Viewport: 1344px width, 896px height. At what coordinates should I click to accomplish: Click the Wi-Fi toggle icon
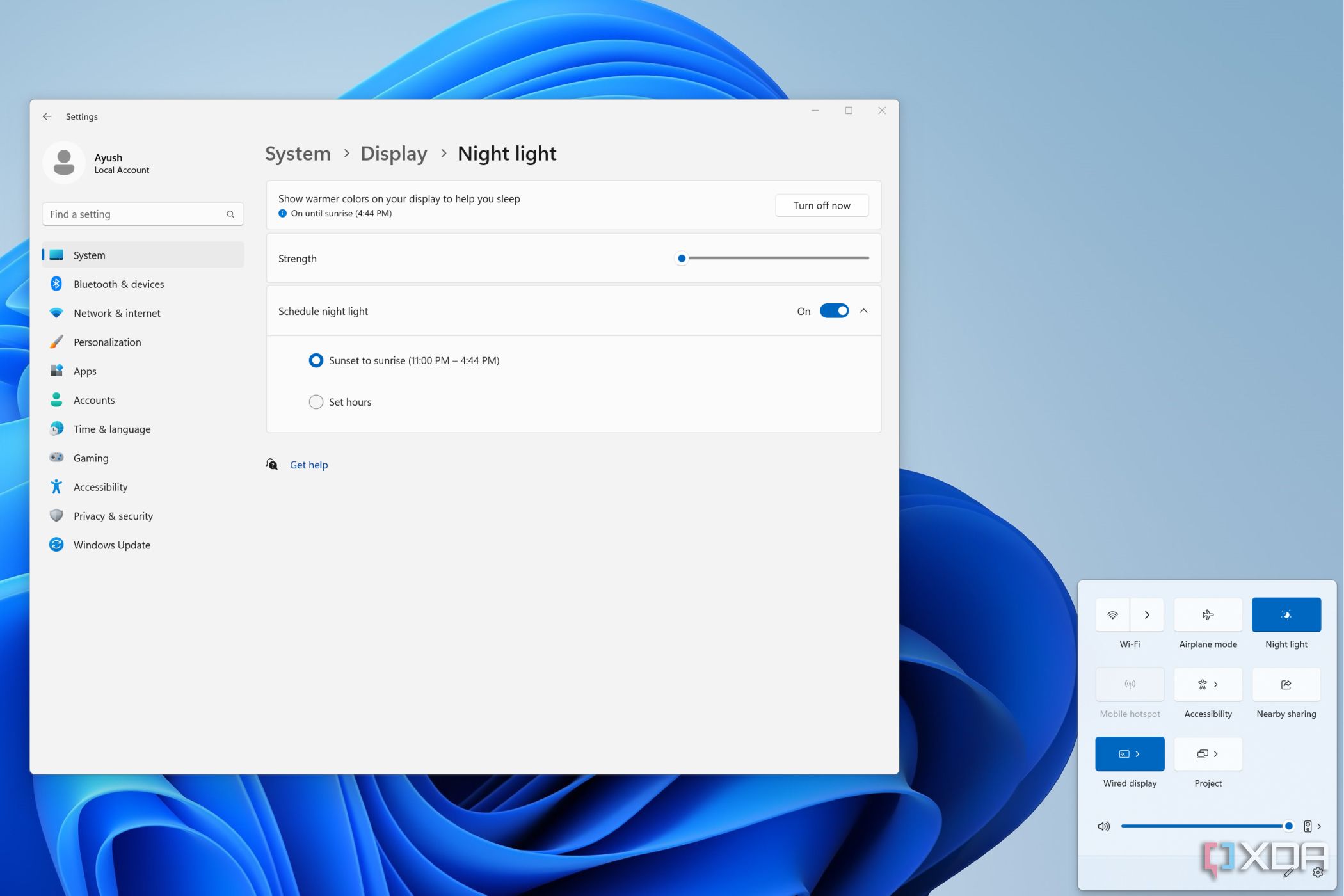[1113, 614]
